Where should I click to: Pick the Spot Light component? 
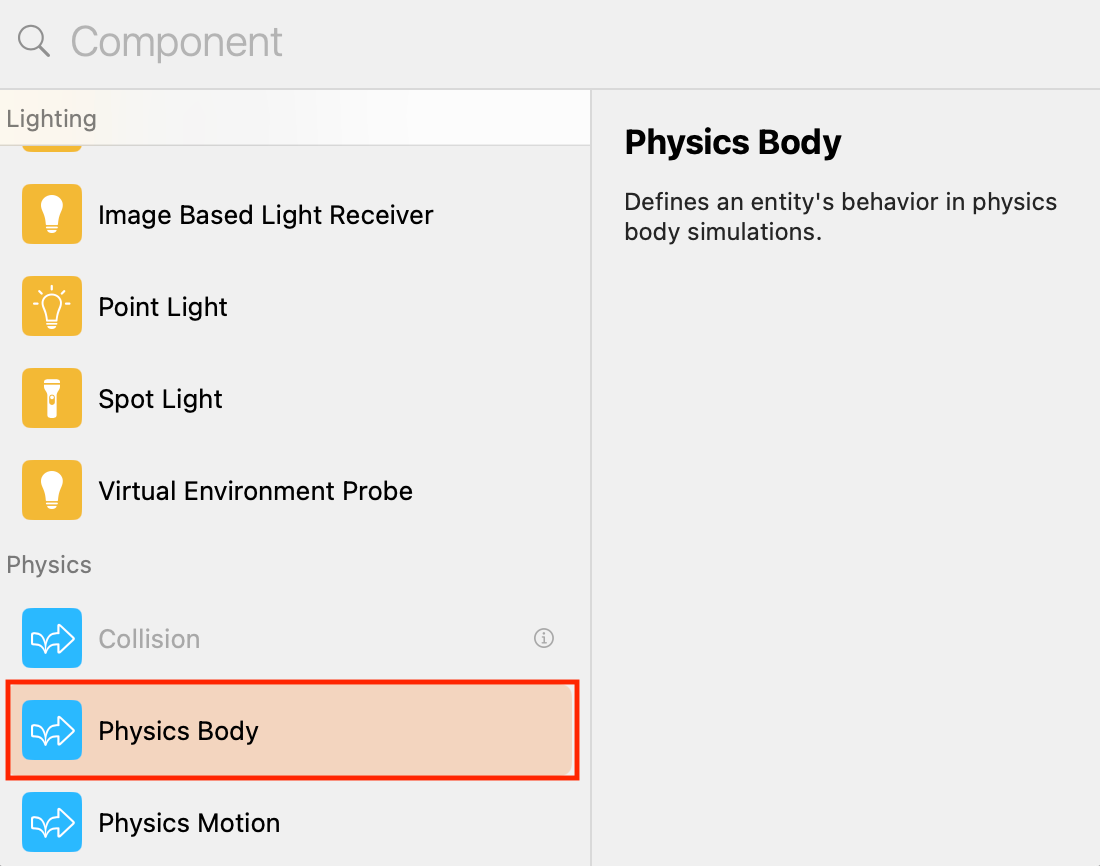pos(160,399)
